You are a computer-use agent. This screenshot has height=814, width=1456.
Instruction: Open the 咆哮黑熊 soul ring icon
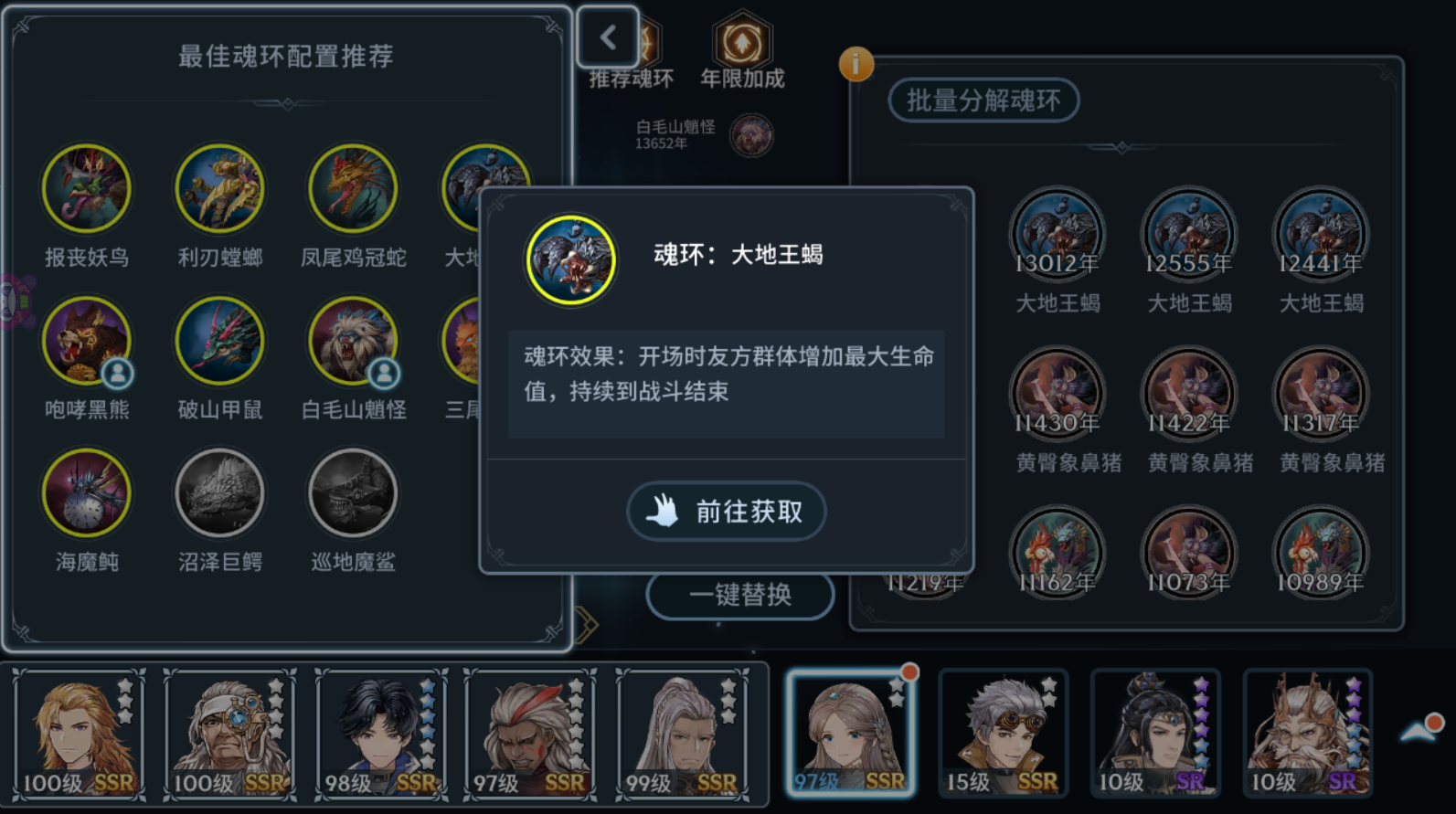coord(87,341)
